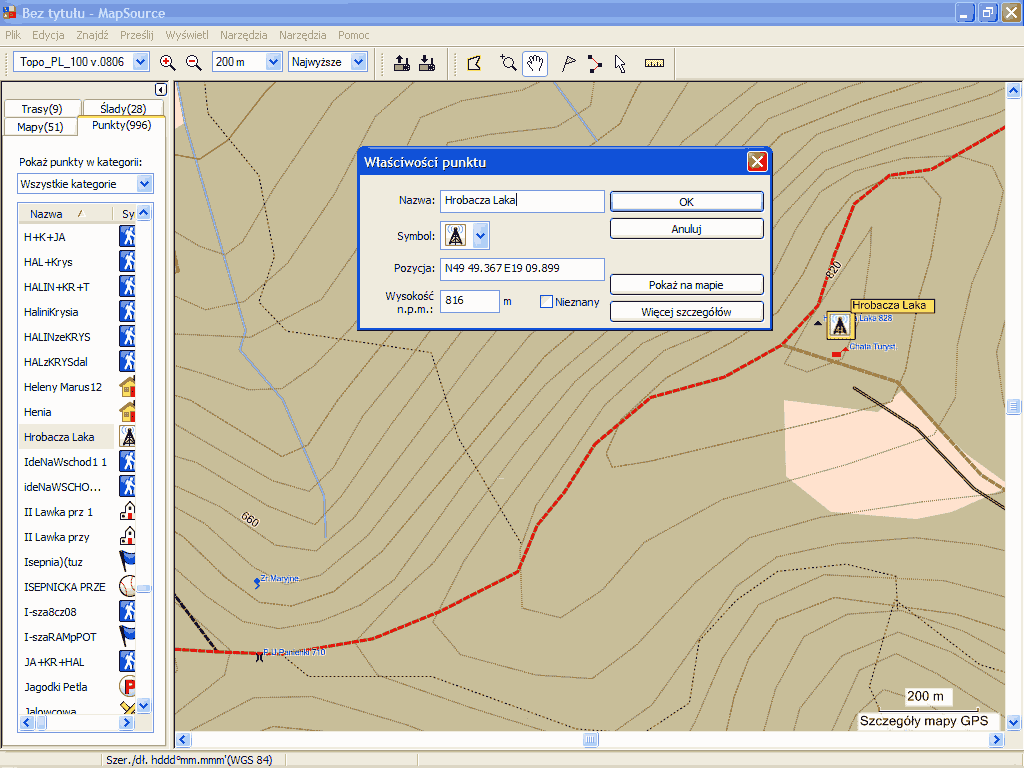Click the zoom in magnifier icon
Image resolution: width=1024 pixels, height=768 pixels.
[x=167, y=63]
